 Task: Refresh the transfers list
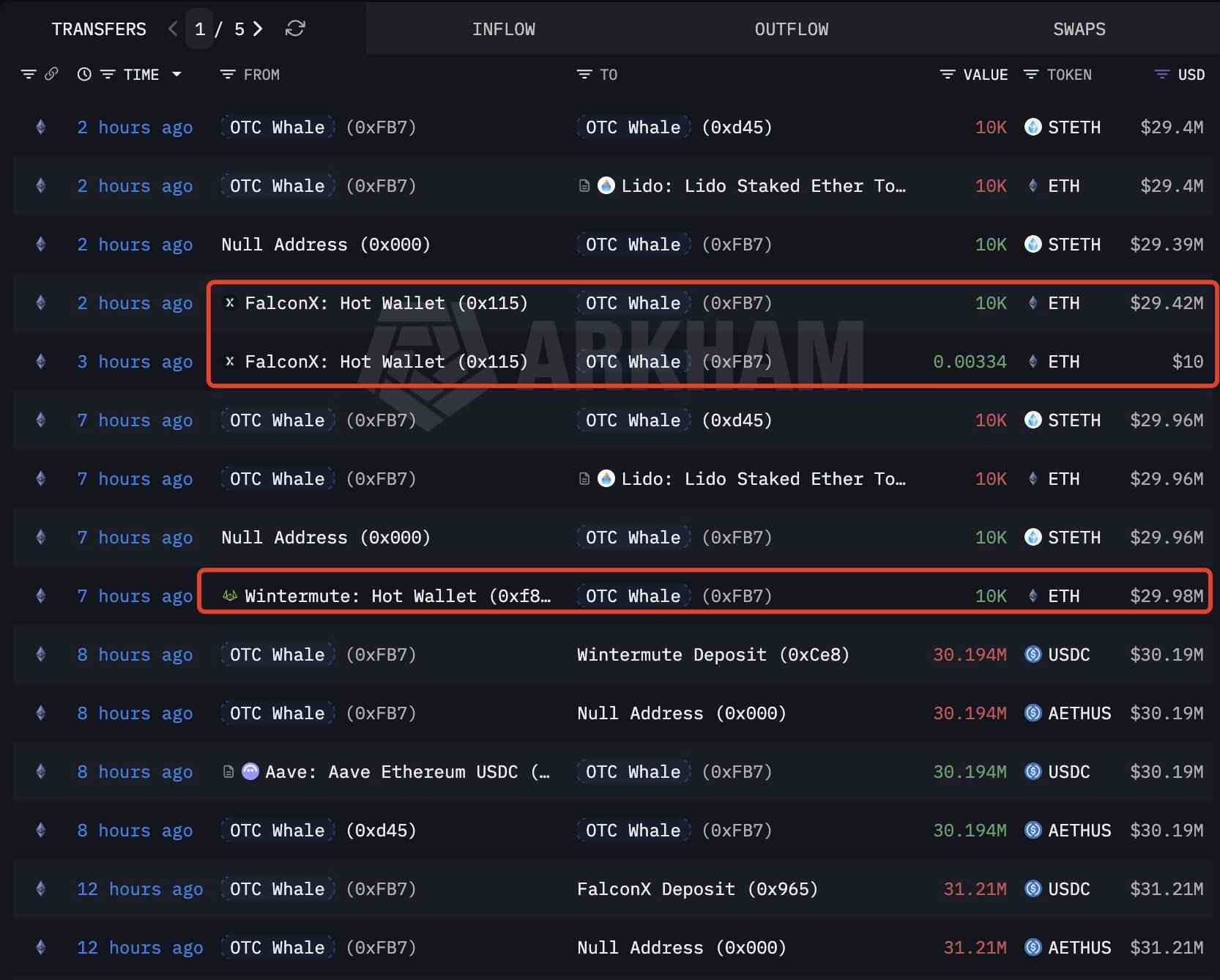[295, 29]
